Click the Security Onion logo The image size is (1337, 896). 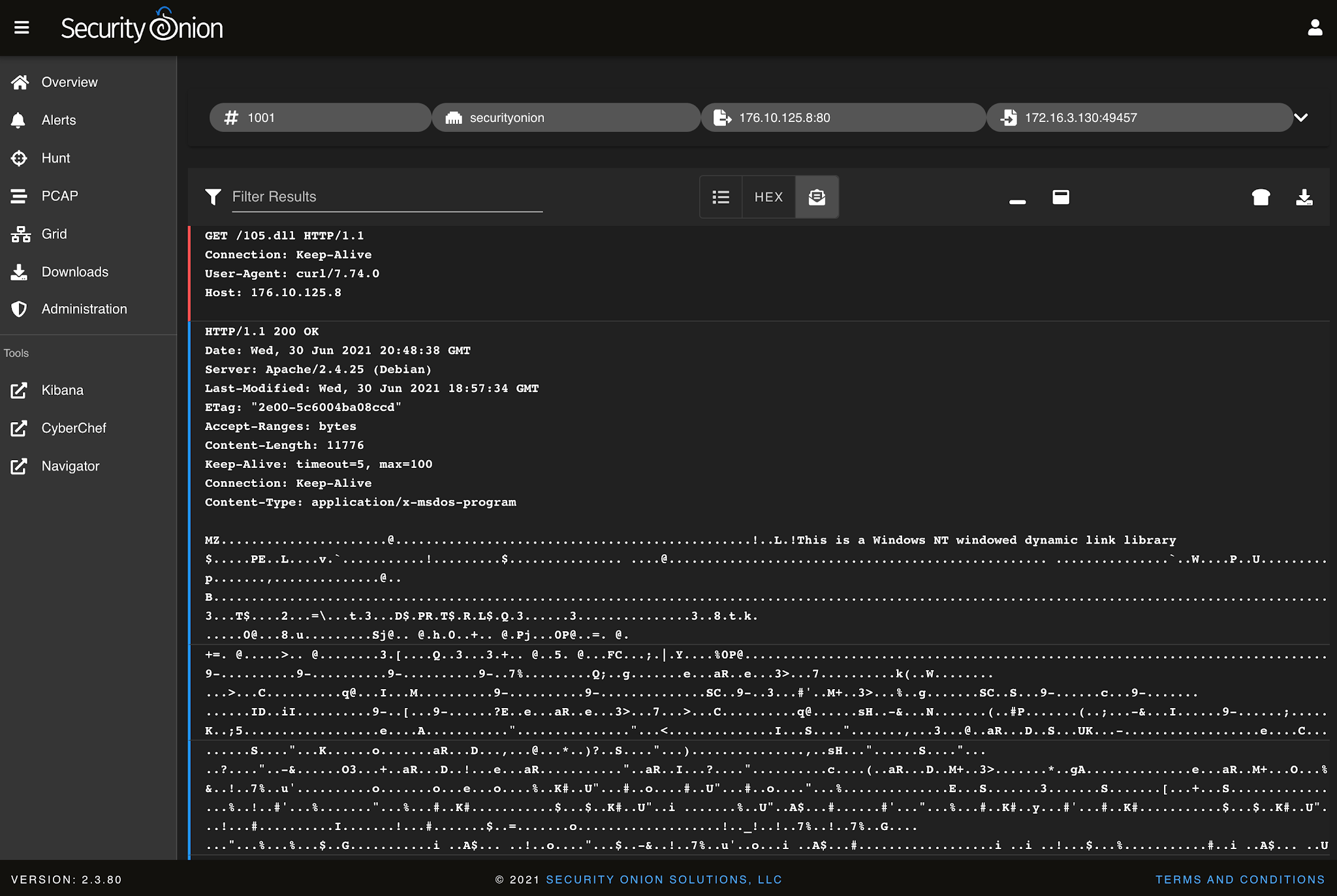click(142, 27)
